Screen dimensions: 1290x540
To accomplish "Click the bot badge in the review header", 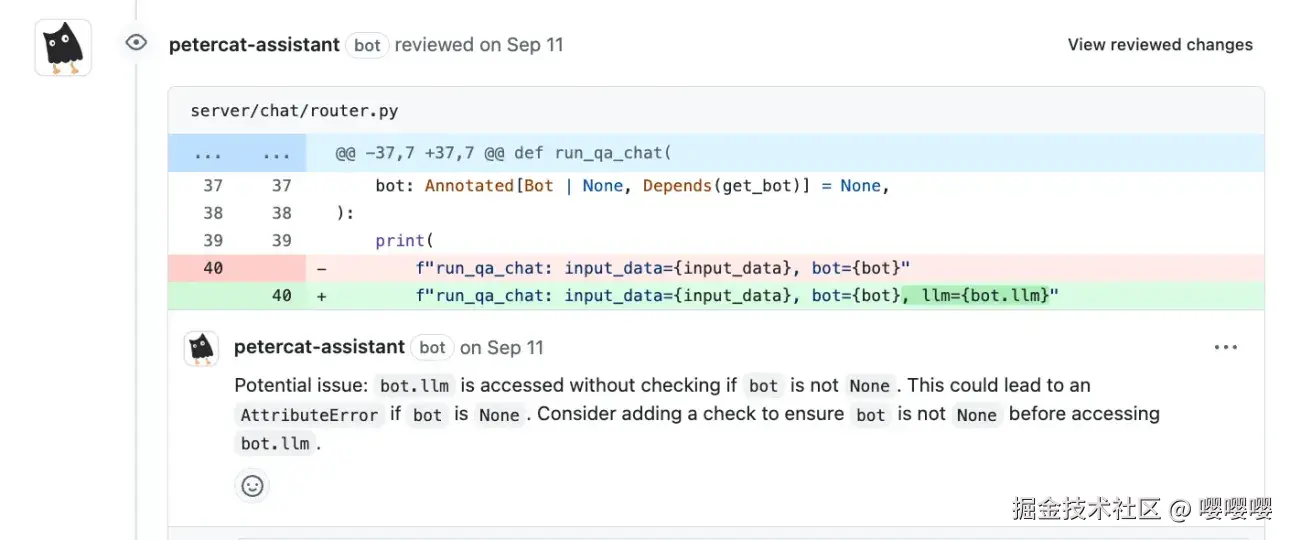I will pyautogui.click(x=367, y=45).
